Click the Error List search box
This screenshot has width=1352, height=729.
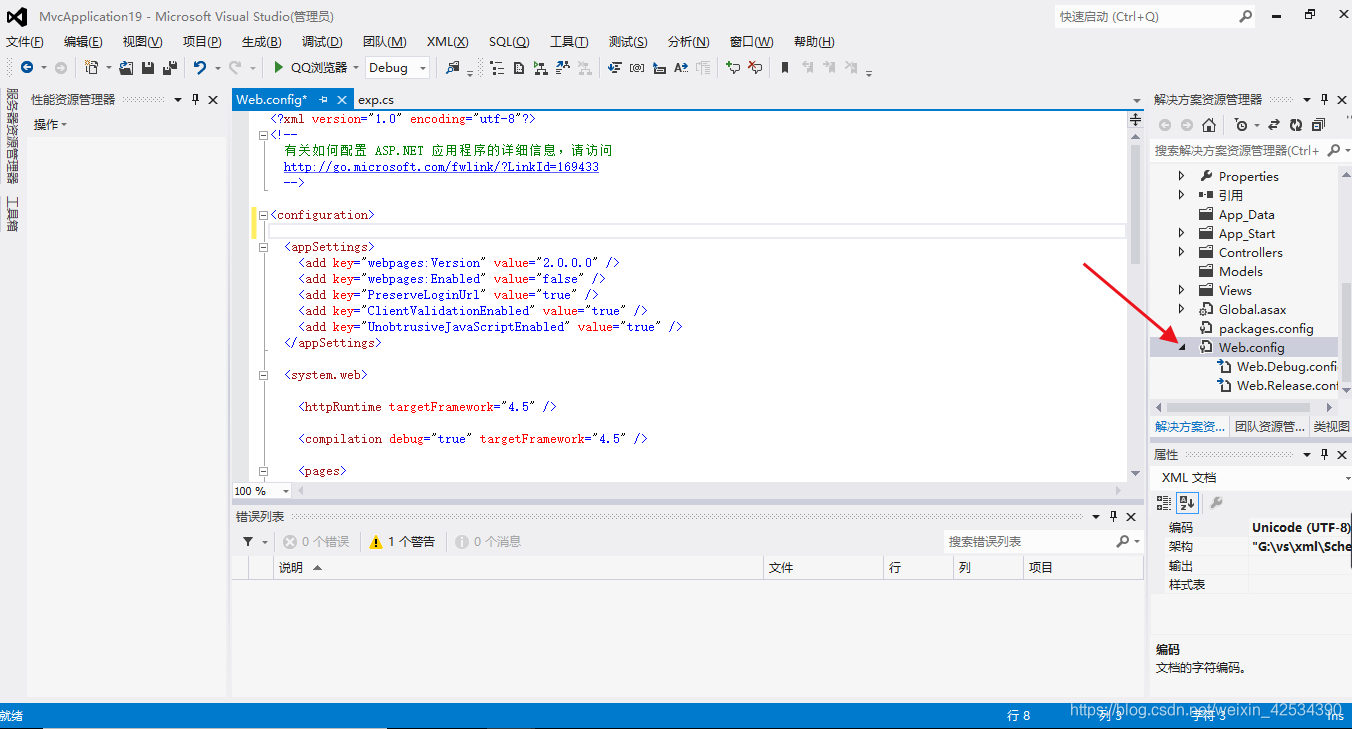(x=1029, y=541)
